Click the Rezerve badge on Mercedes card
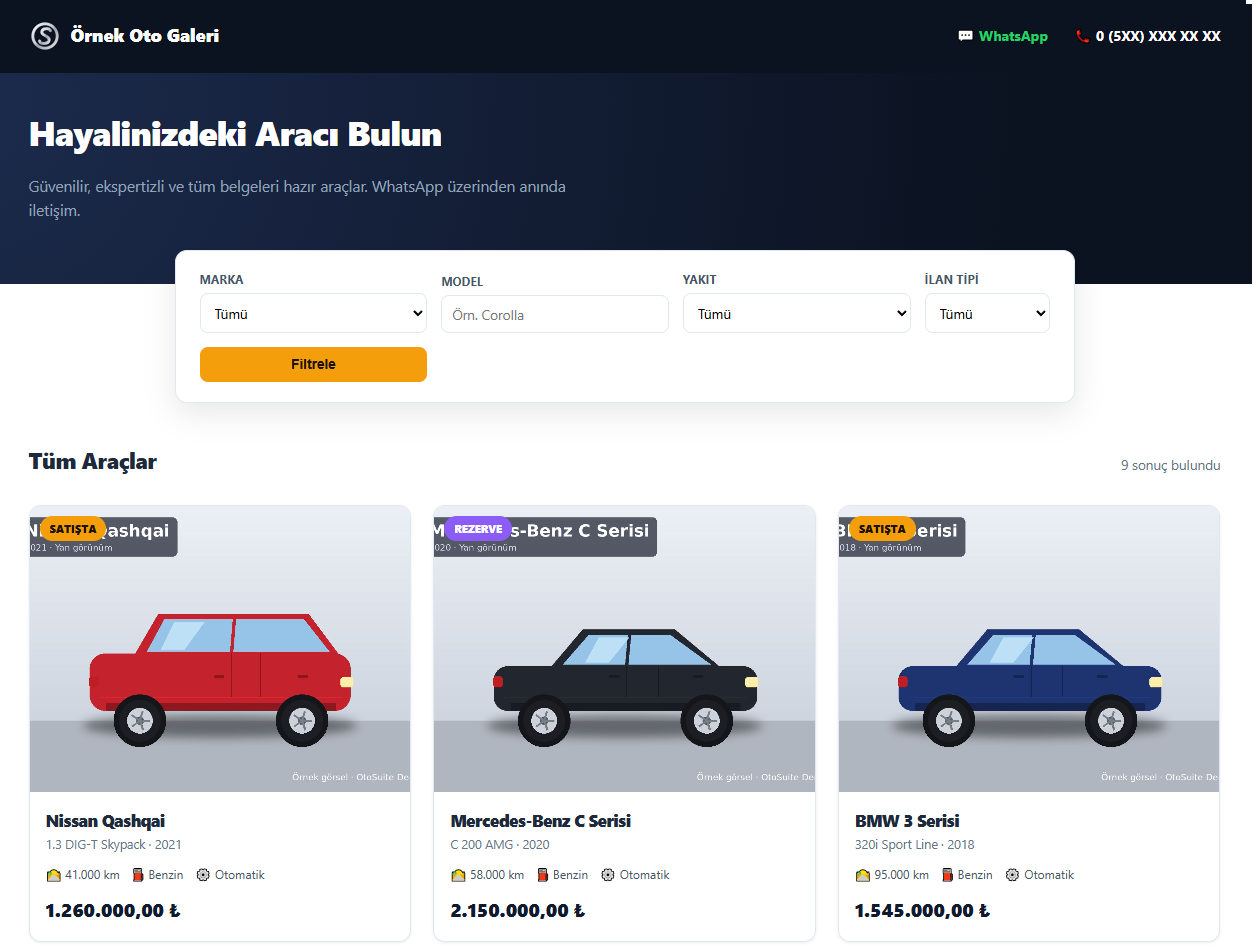1258x950 pixels. (478, 528)
